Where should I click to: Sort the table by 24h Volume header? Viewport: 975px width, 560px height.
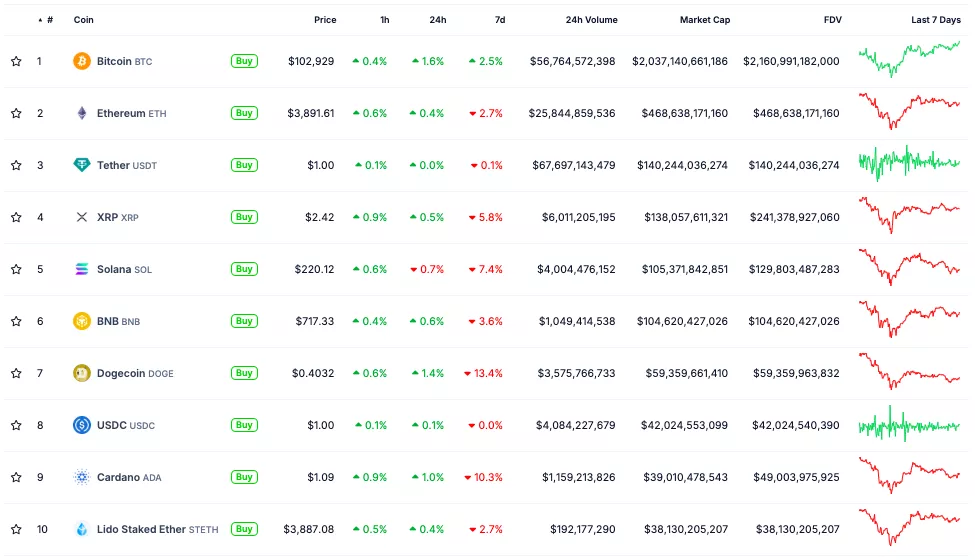591,20
